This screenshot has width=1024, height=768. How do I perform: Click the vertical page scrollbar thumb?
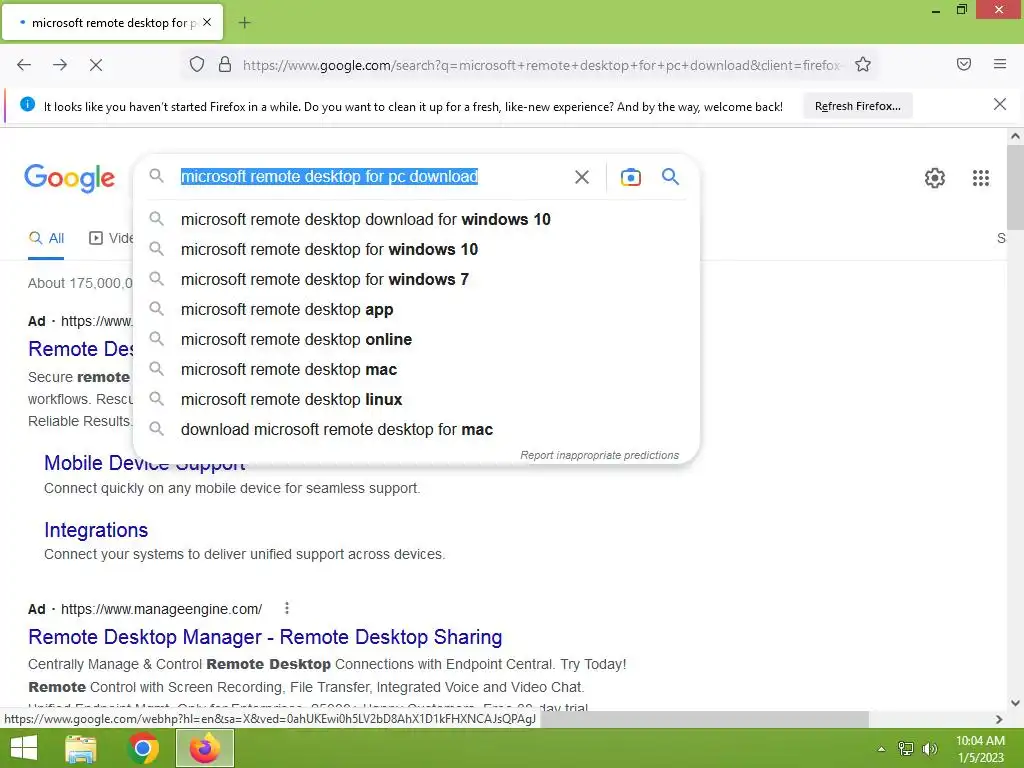point(1015,187)
